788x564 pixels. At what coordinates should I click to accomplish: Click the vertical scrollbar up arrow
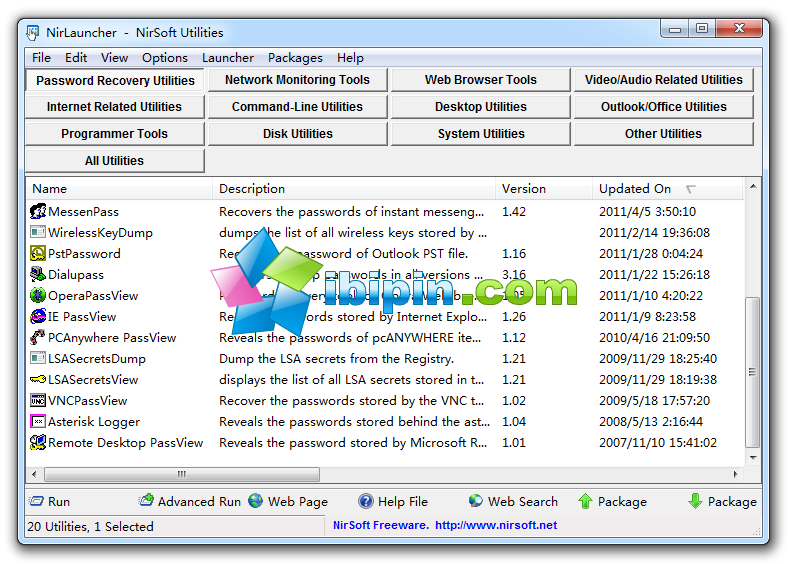752,186
